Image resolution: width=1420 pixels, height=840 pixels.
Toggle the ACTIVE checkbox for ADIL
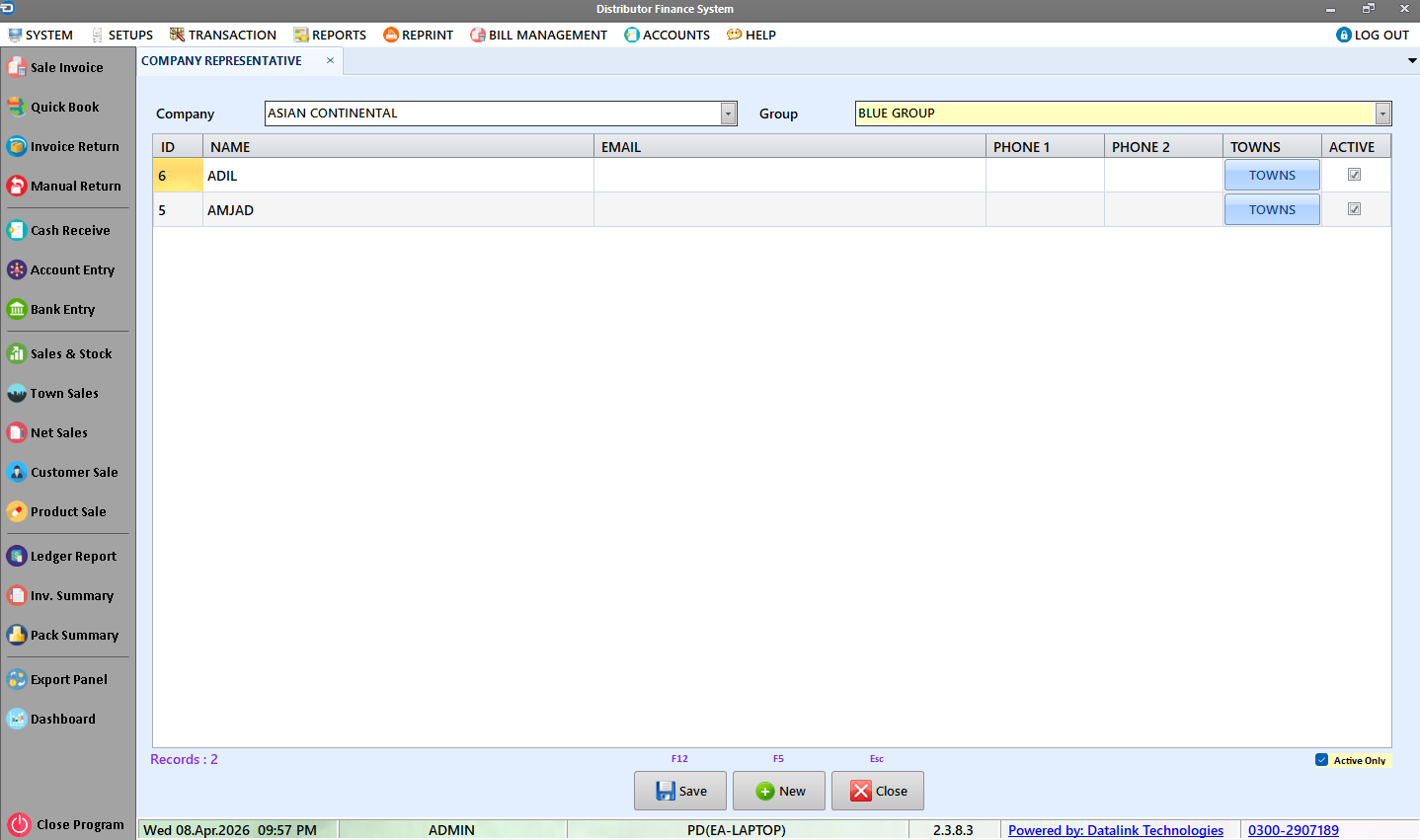1355,175
